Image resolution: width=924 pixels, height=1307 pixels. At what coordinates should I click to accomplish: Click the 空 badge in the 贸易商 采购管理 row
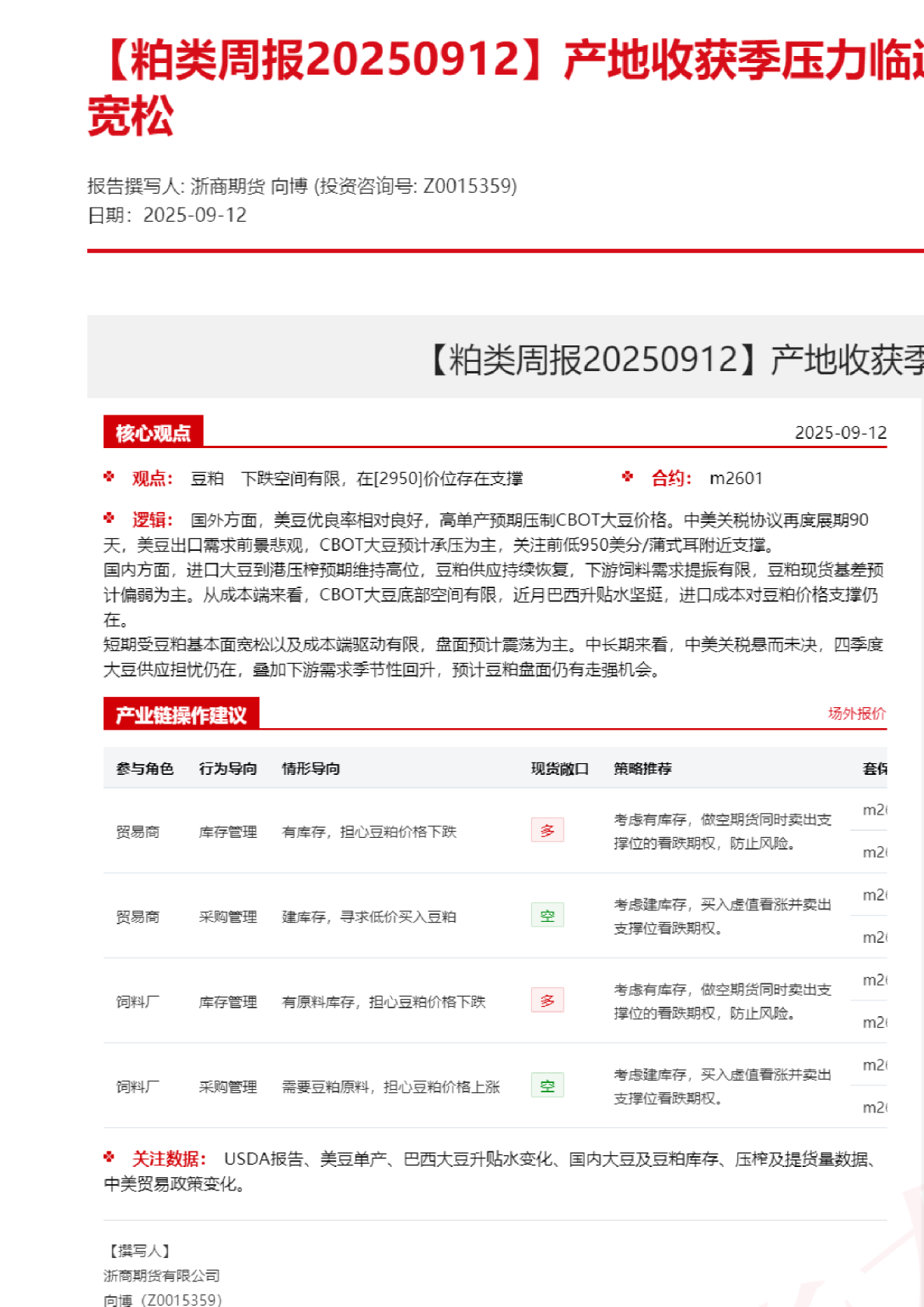click(x=547, y=916)
